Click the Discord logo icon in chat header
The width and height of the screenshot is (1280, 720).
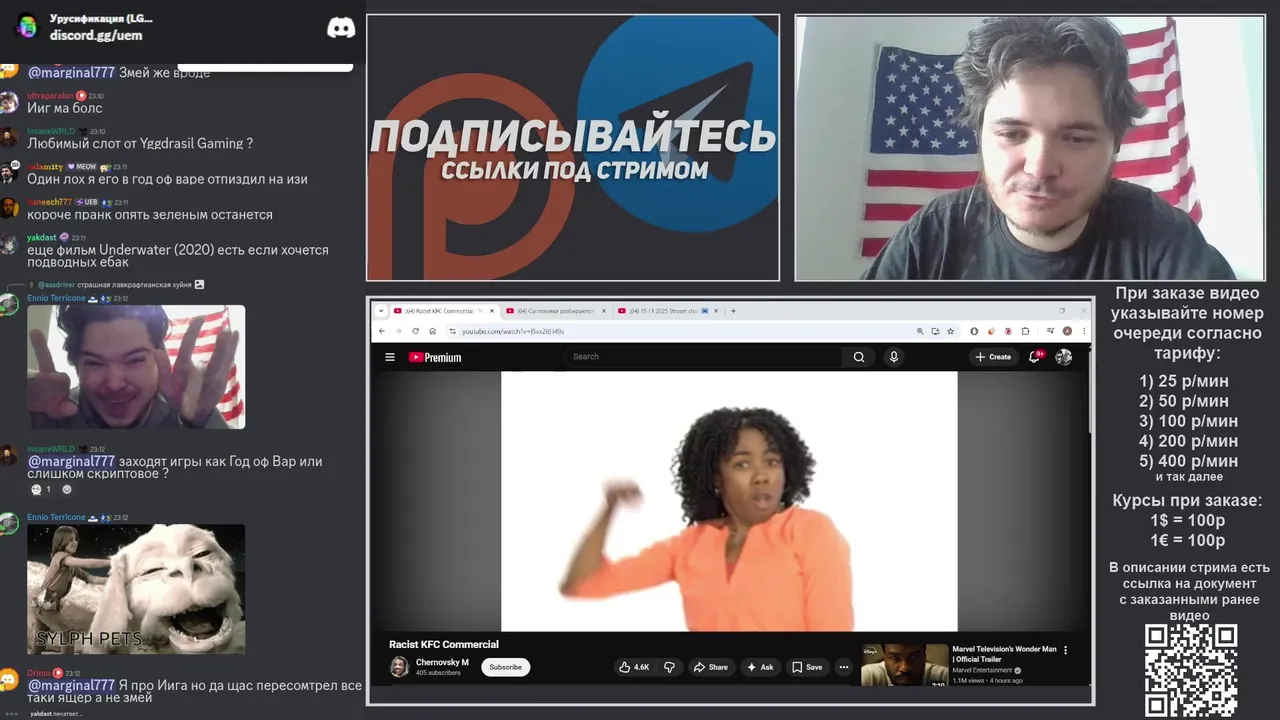coord(341,28)
